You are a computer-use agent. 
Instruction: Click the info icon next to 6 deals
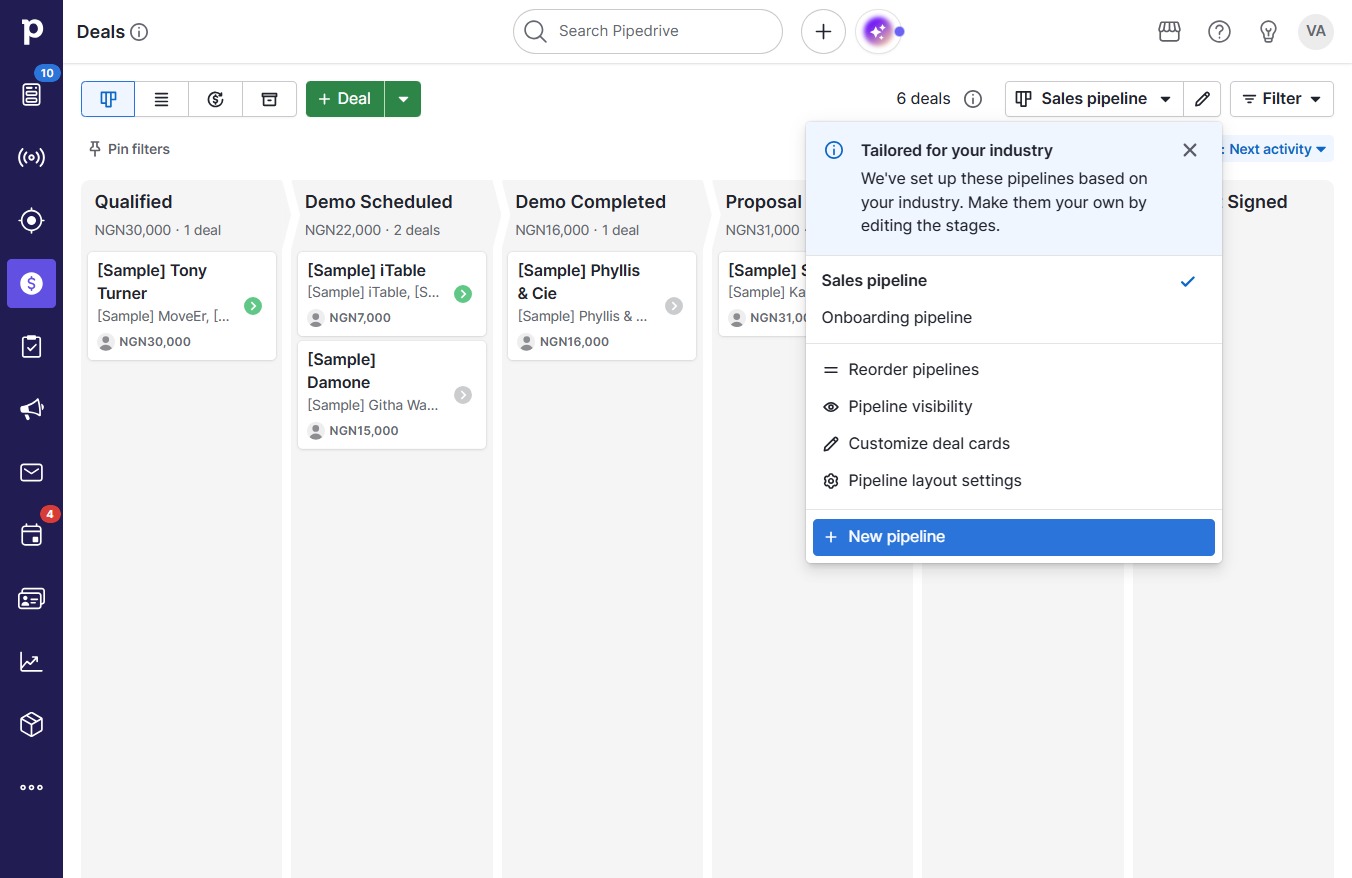pos(973,99)
